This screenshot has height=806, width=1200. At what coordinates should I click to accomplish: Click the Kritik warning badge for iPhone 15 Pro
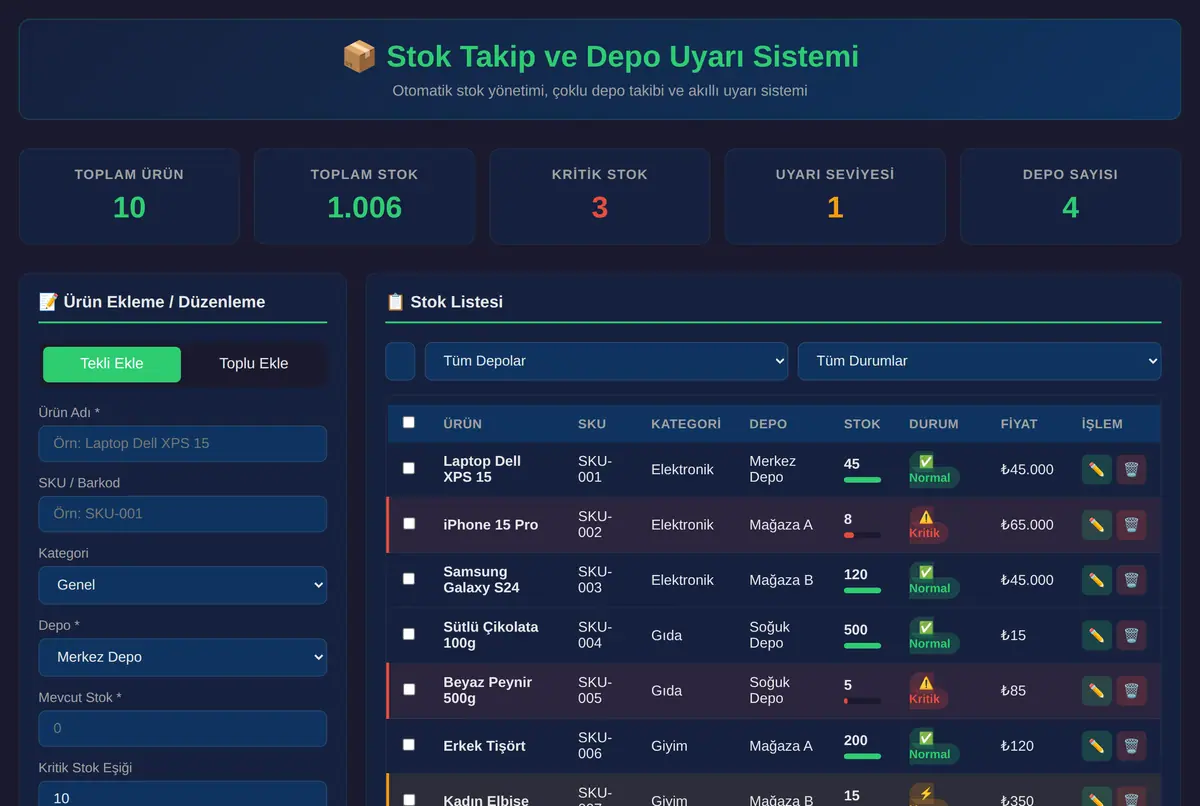click(927, 525)
